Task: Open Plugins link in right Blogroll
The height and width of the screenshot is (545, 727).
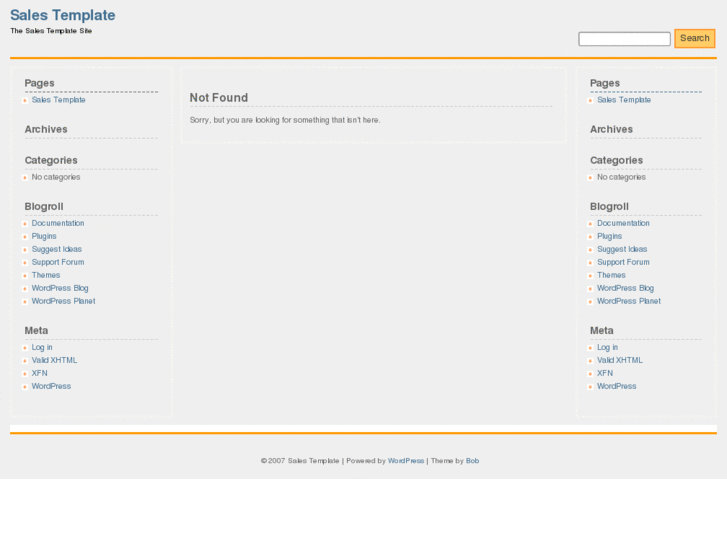Action: coord(609,236)
